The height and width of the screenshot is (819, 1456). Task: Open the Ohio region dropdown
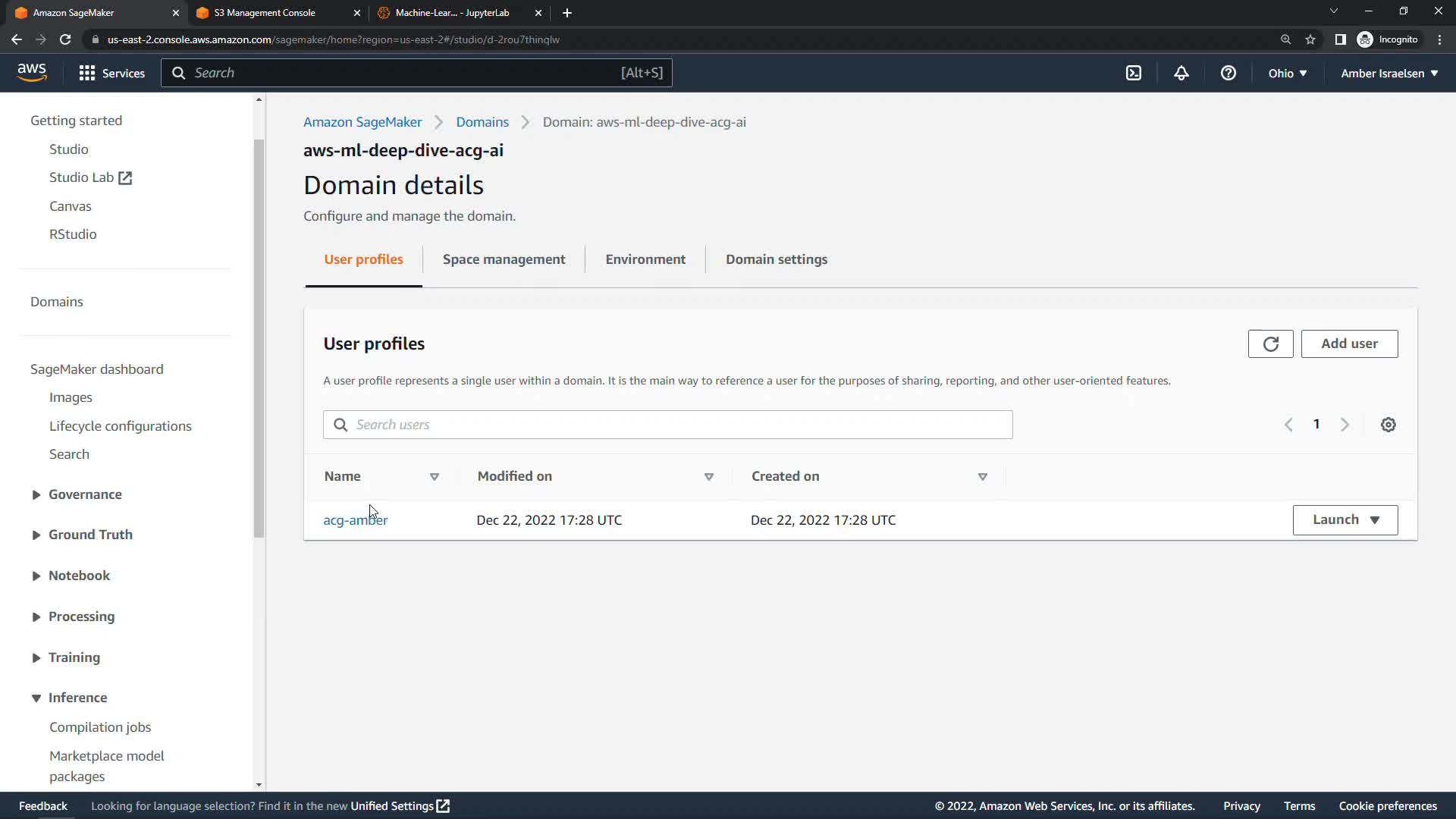coord(1287,73)
